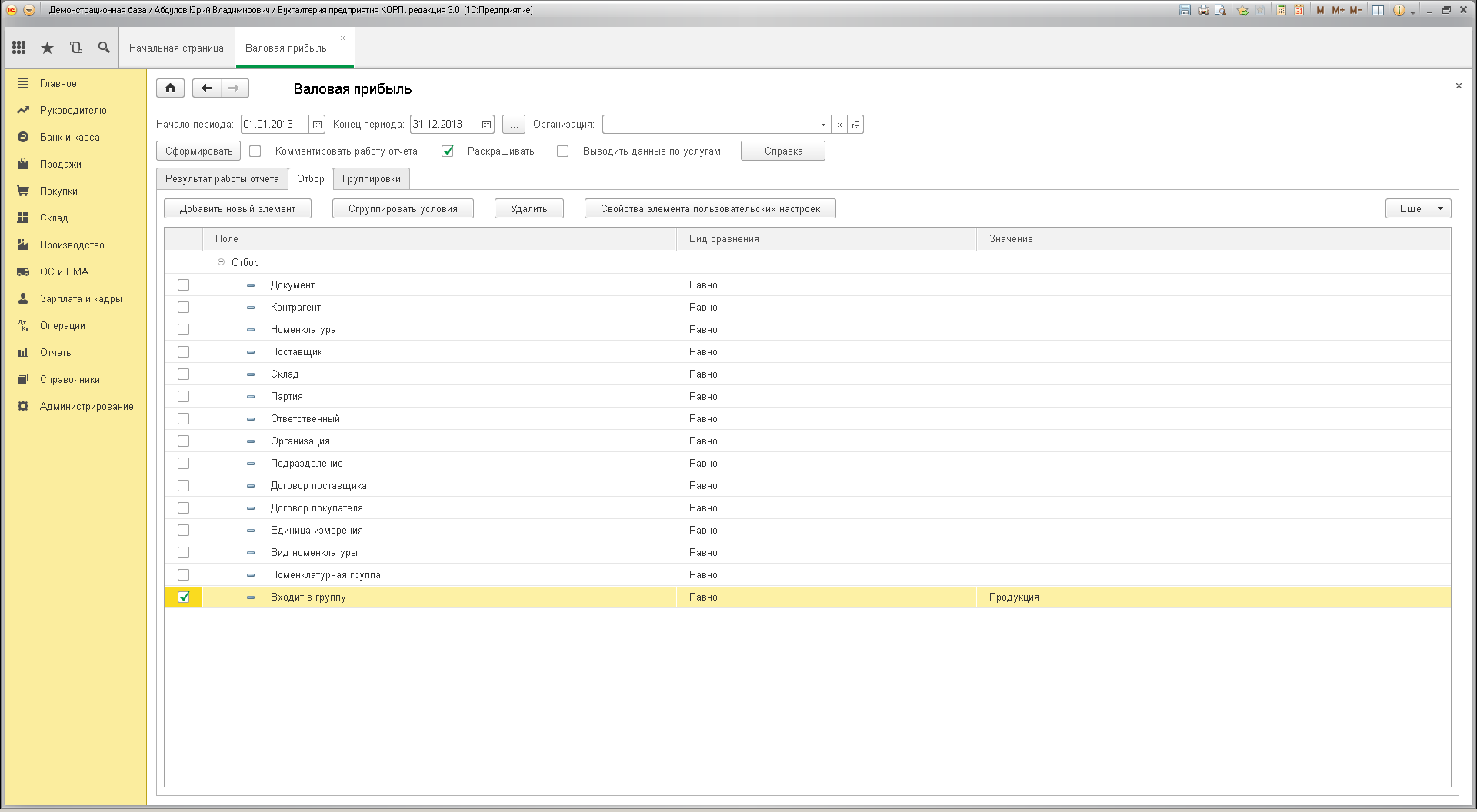Viewport: 1477px width, 812px height.
Task: Select the Договор покупателя row
Action: pyautogui.click(x=808, y=508)
